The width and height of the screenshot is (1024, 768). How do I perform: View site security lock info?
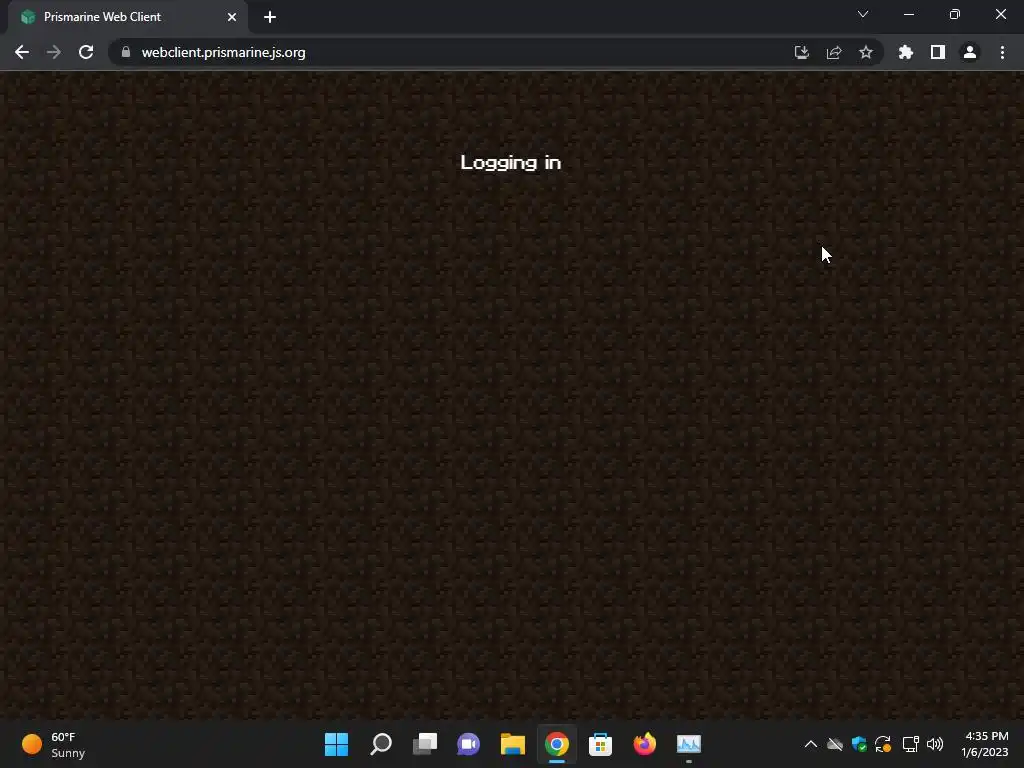tap(126, 52)
